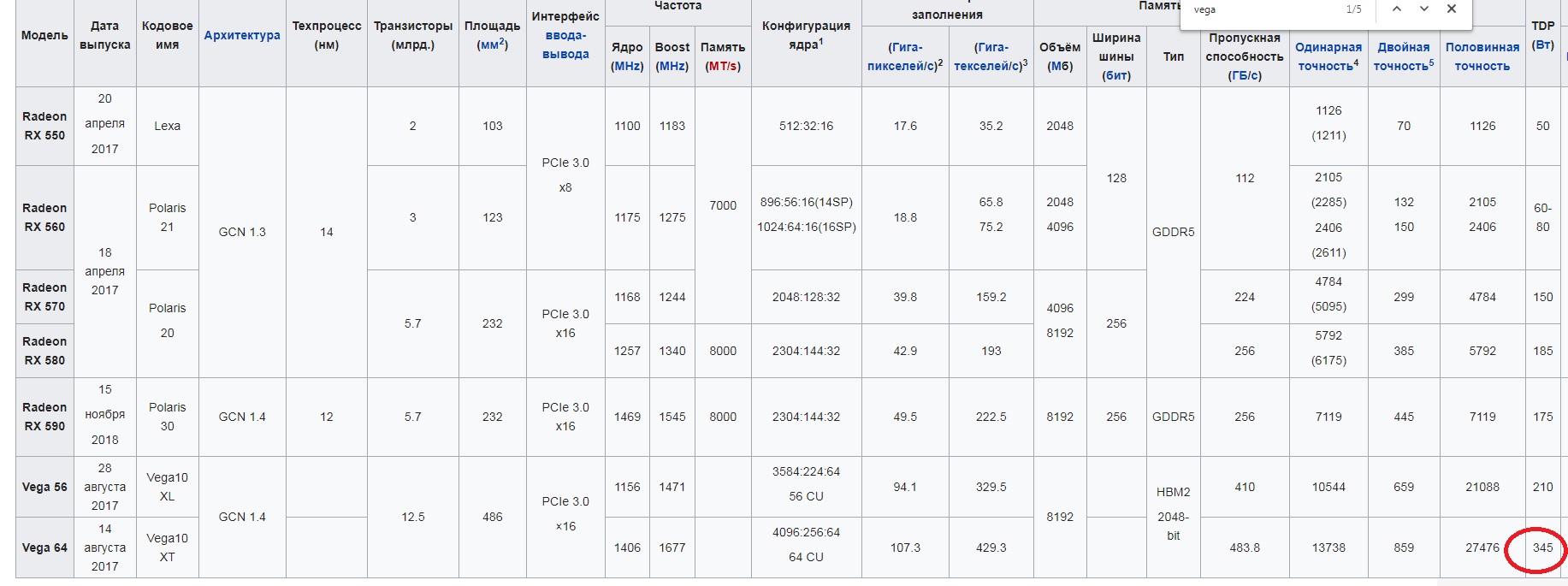
Task: Click the '20 апреля 2017' release date
Action: [105, 124]
